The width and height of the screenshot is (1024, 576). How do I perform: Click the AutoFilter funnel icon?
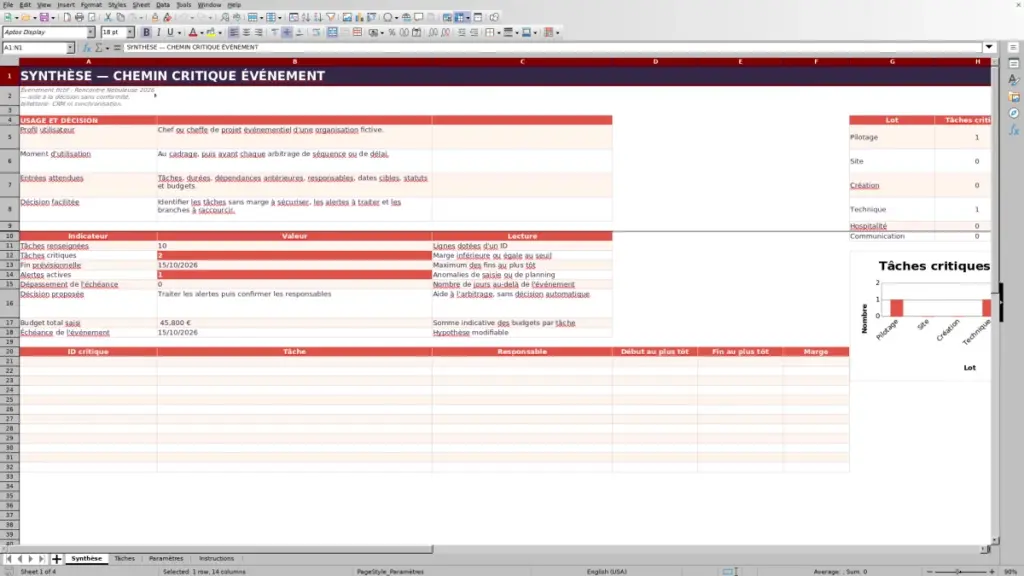pos(331,18)
